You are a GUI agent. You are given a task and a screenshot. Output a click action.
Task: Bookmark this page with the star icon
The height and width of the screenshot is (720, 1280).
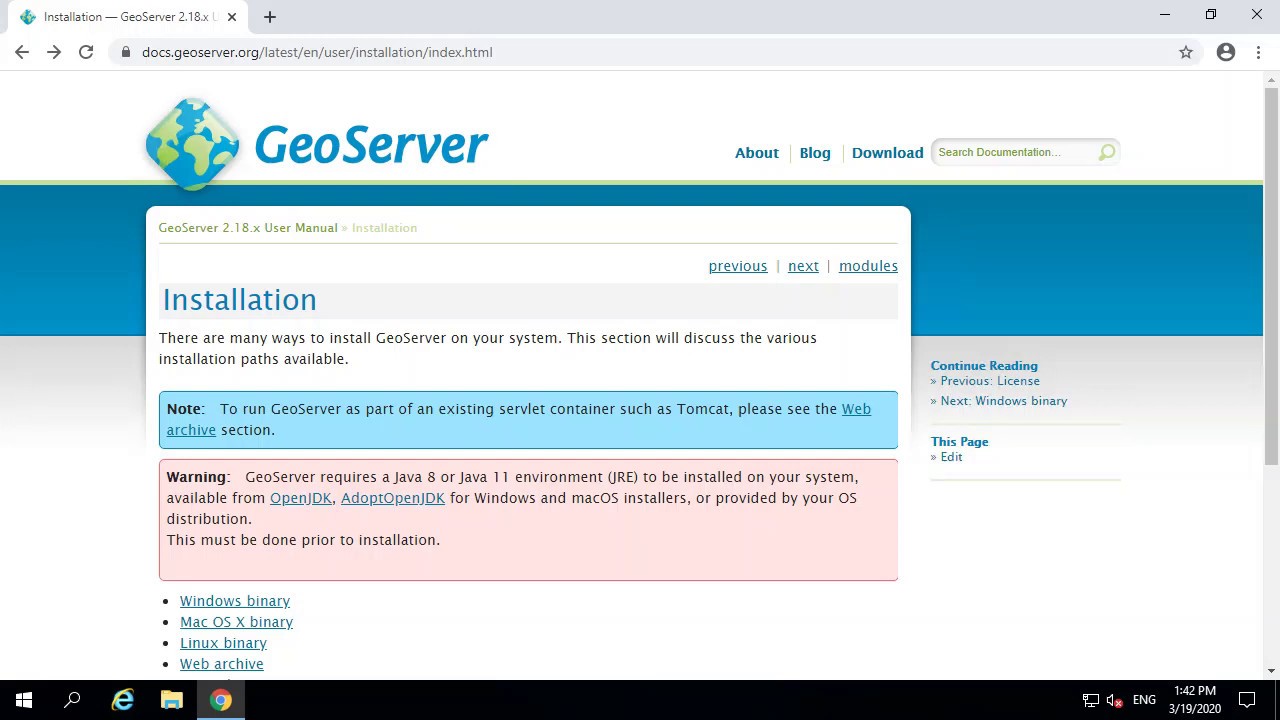pos(1186,52)
